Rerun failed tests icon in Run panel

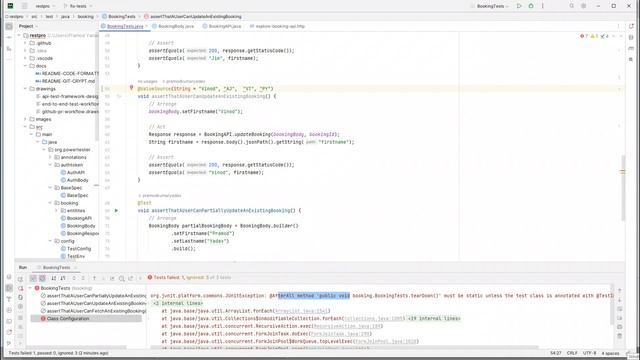pyautogui.click(x=20, y=288)
